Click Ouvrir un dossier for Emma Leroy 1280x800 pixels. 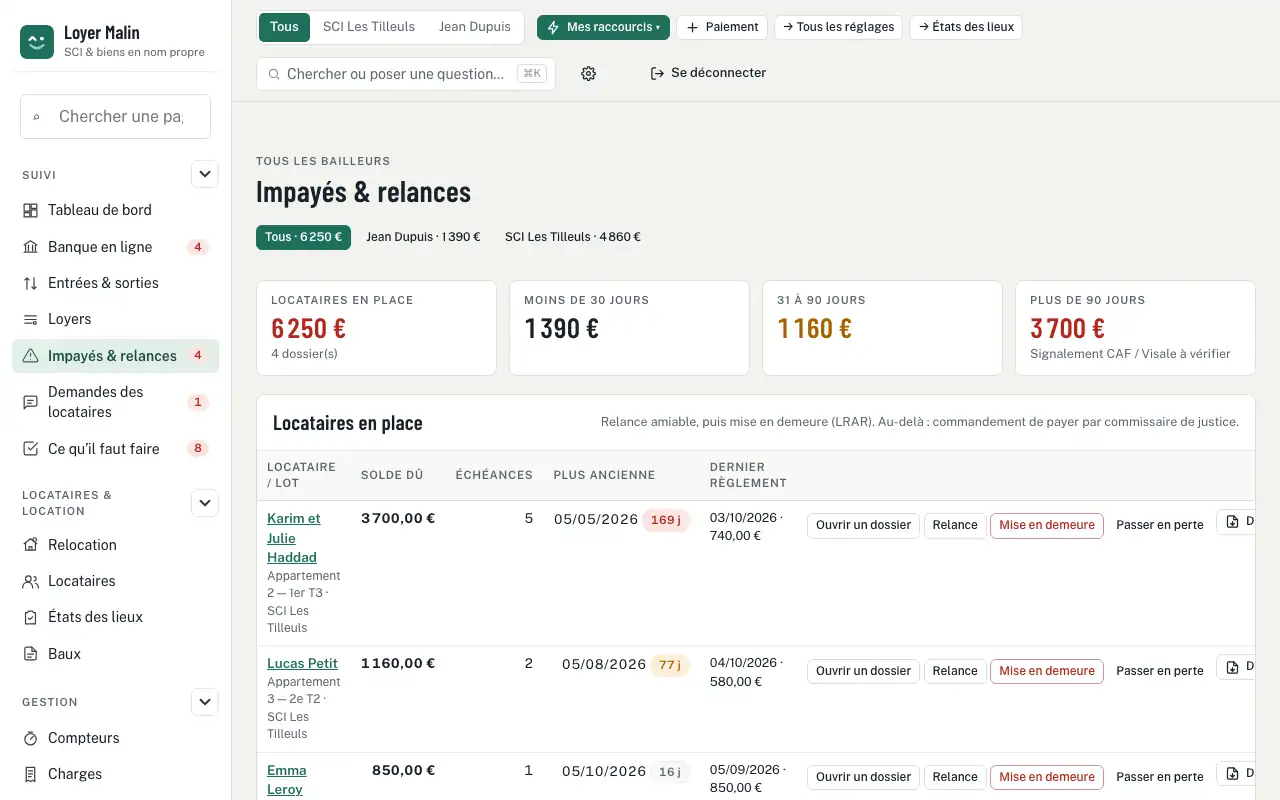pyautogui.click(x=863, y=777)
